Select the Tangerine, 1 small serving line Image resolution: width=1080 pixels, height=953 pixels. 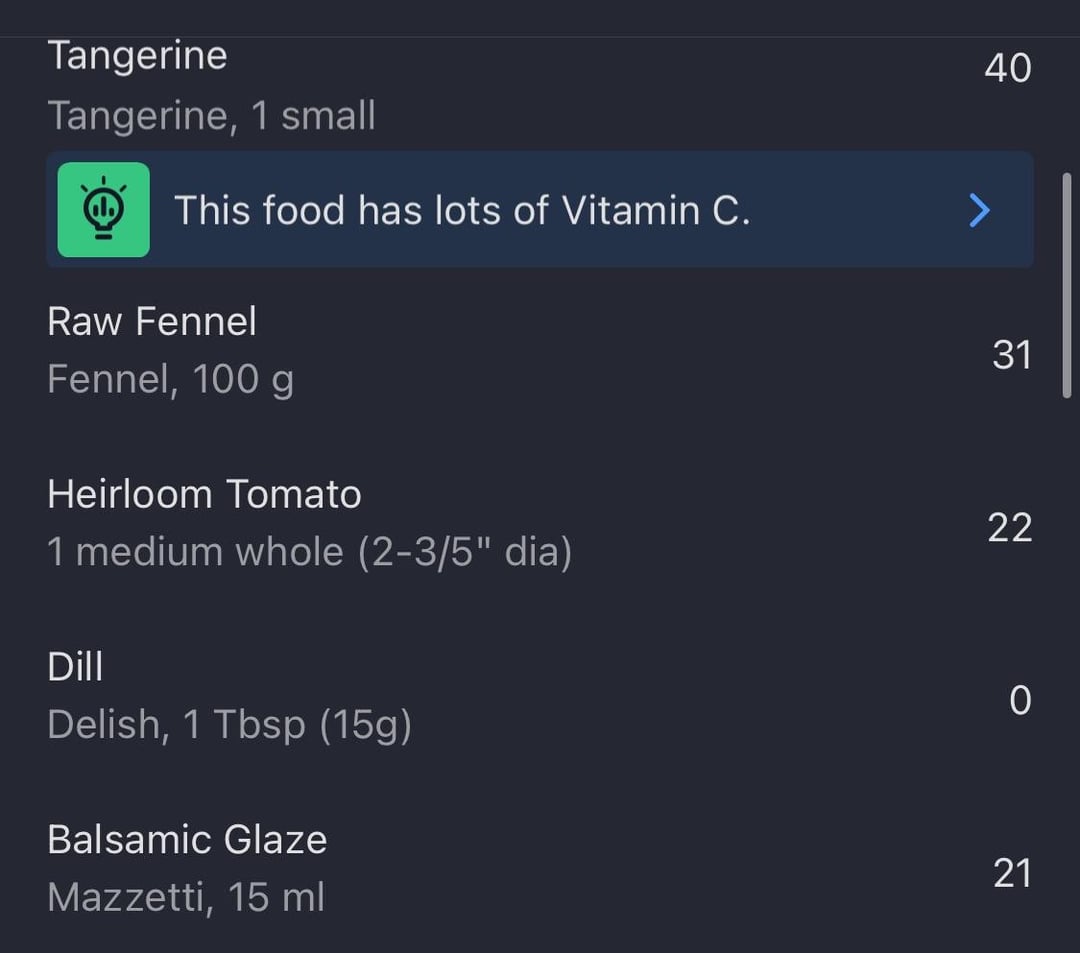click(x=211, y=115)
